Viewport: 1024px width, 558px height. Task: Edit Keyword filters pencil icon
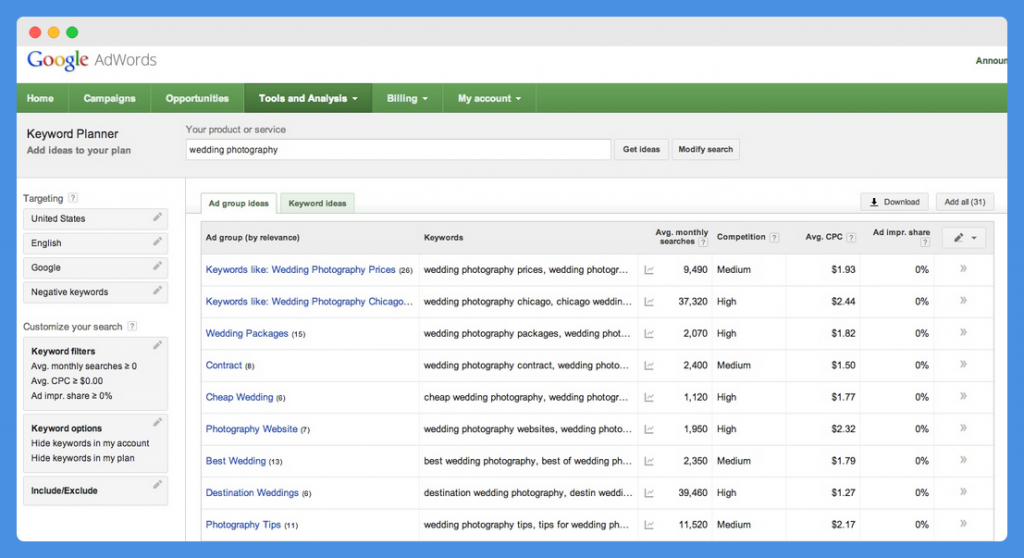coord(157,345)
